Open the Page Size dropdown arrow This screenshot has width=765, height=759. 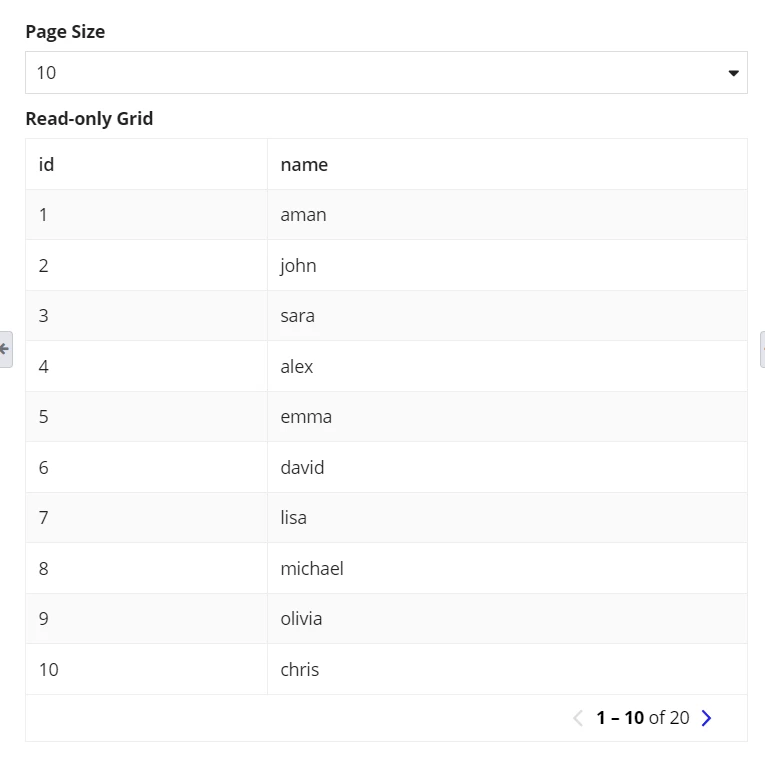point(733,73)
